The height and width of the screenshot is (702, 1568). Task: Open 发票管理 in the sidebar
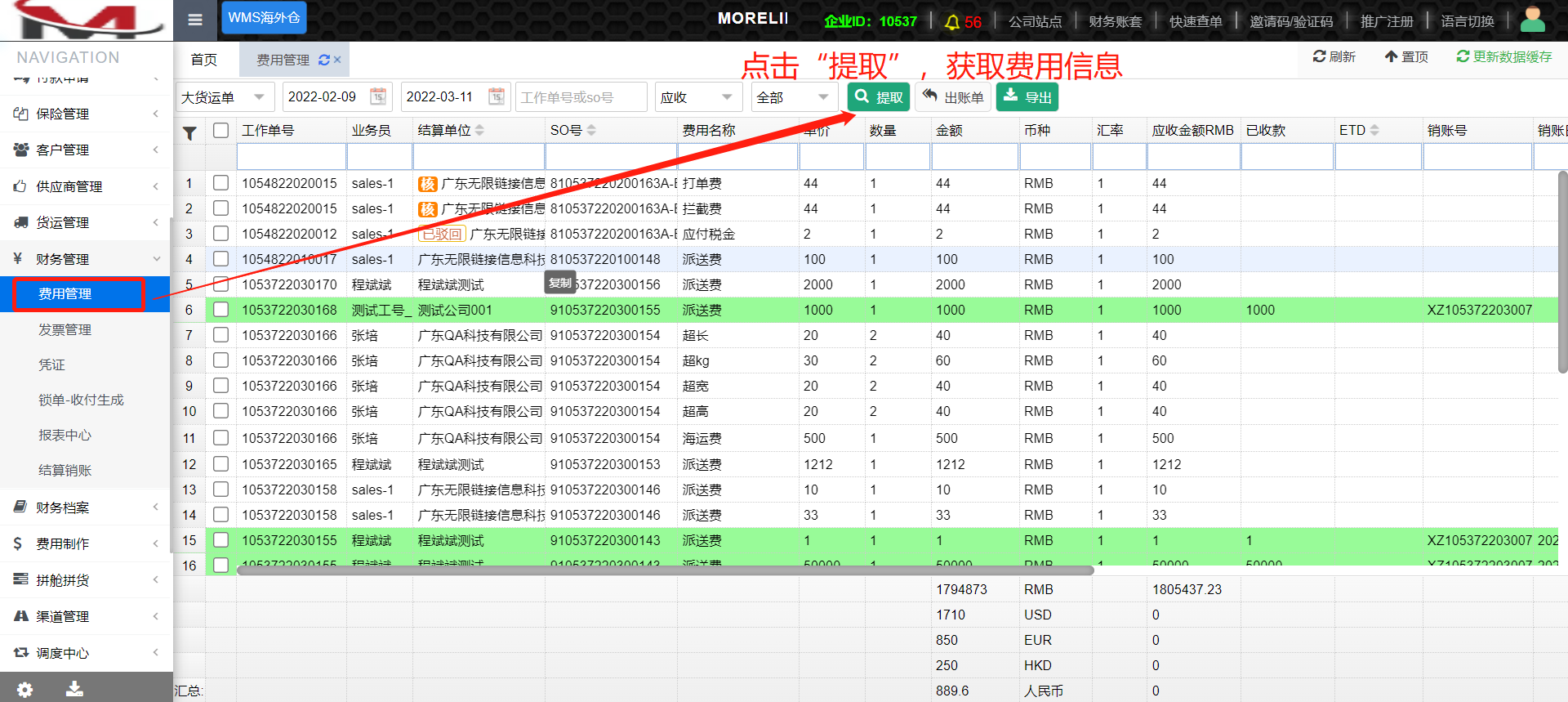[65, 329]
